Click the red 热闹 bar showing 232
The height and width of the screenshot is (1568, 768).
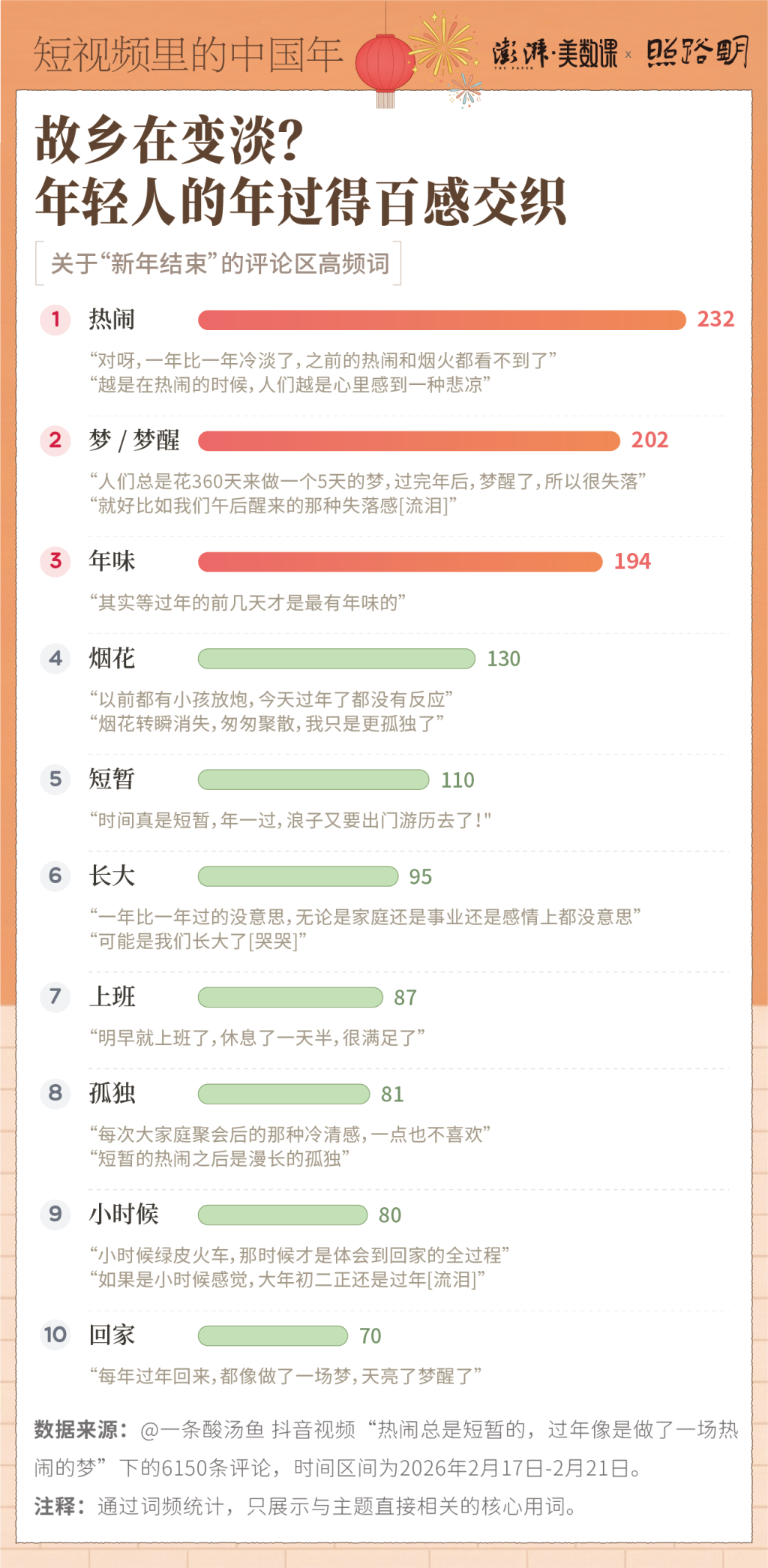click(442, 320)
